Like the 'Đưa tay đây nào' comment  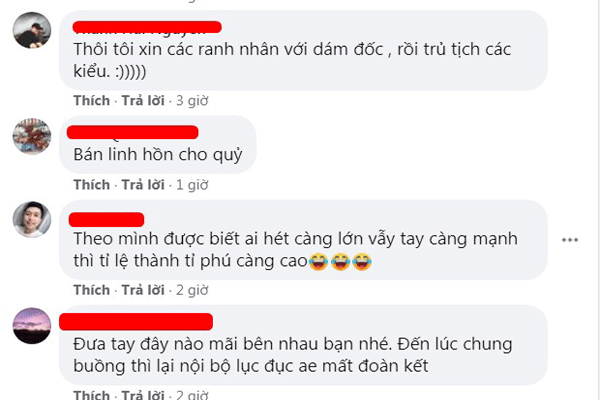91,395
